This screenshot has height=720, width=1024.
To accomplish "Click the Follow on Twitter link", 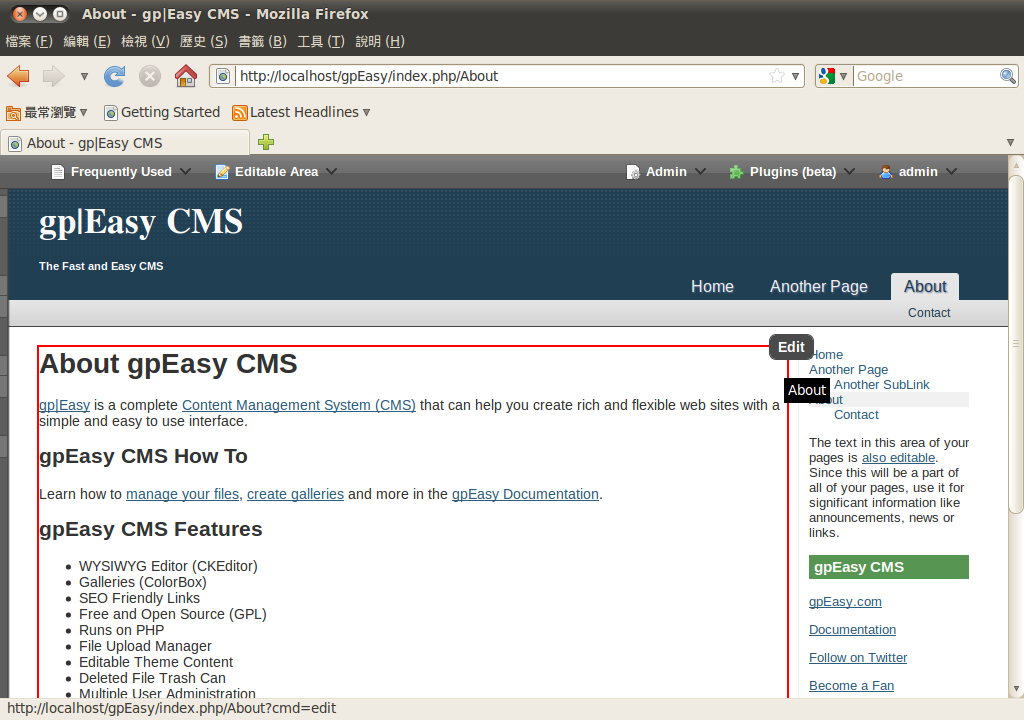I will 857,658.
